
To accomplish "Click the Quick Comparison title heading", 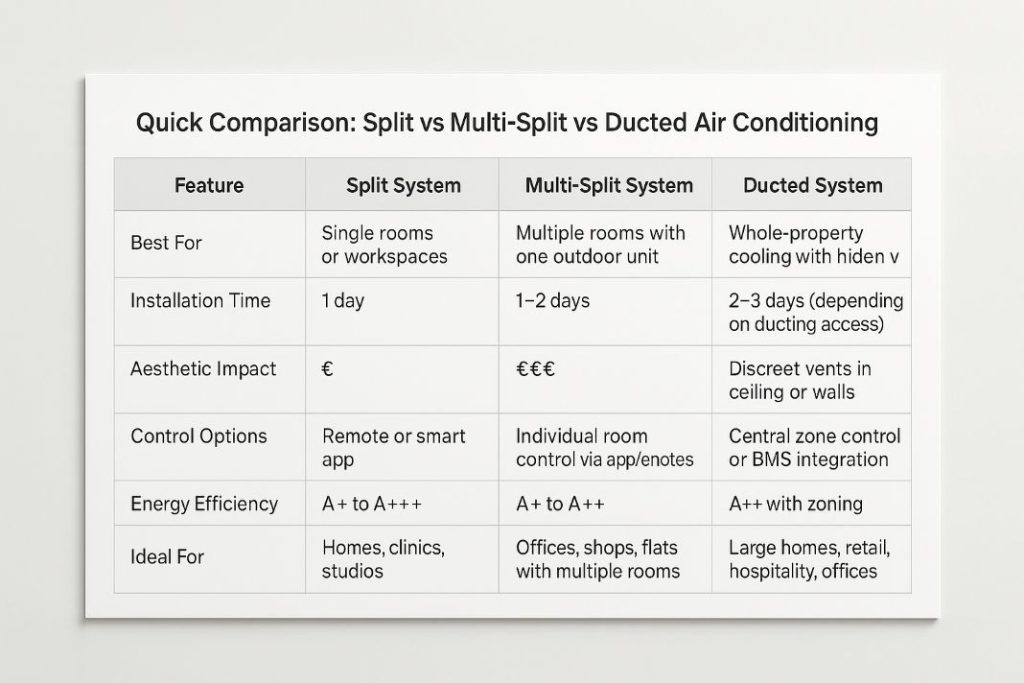I will click(x=507, y=123).
